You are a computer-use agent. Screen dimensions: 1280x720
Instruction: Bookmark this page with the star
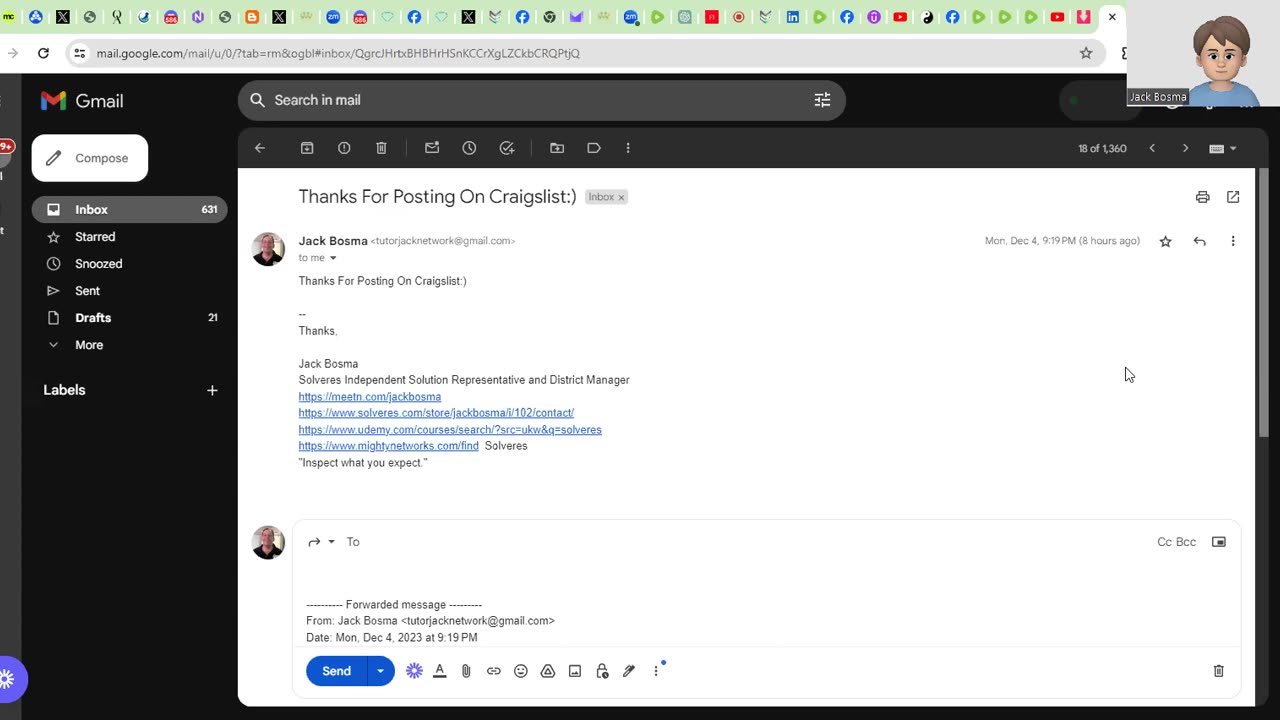[1086, 53]
